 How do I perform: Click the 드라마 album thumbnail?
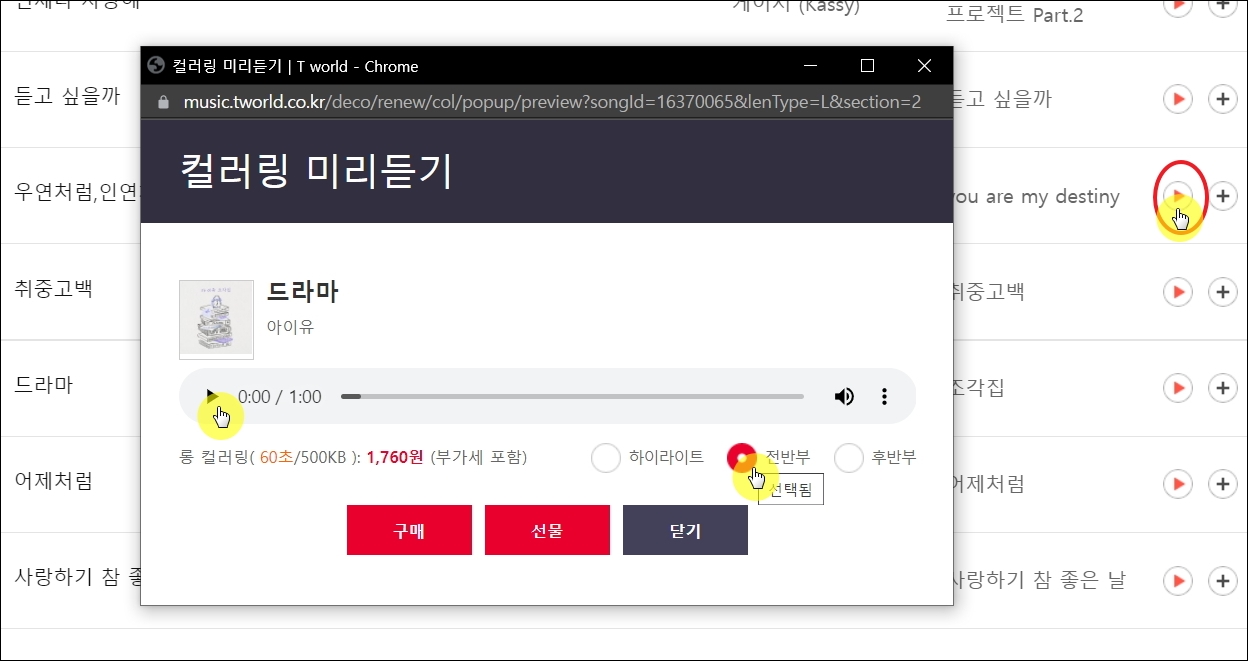216,319
